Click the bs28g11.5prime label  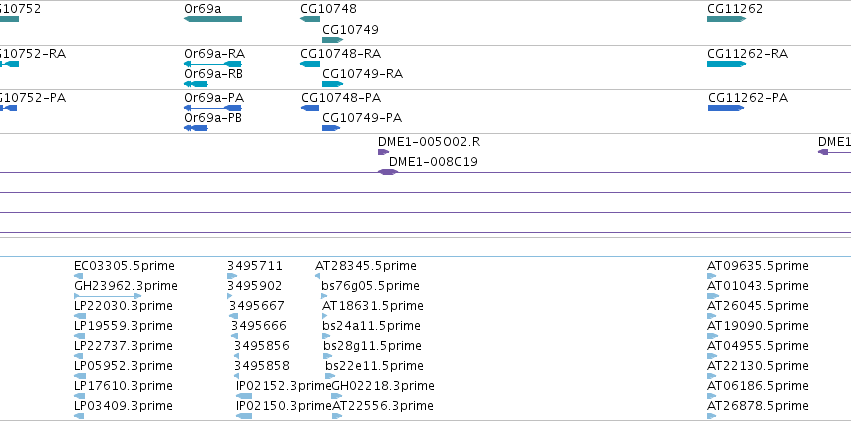click(x=373, y=346)
